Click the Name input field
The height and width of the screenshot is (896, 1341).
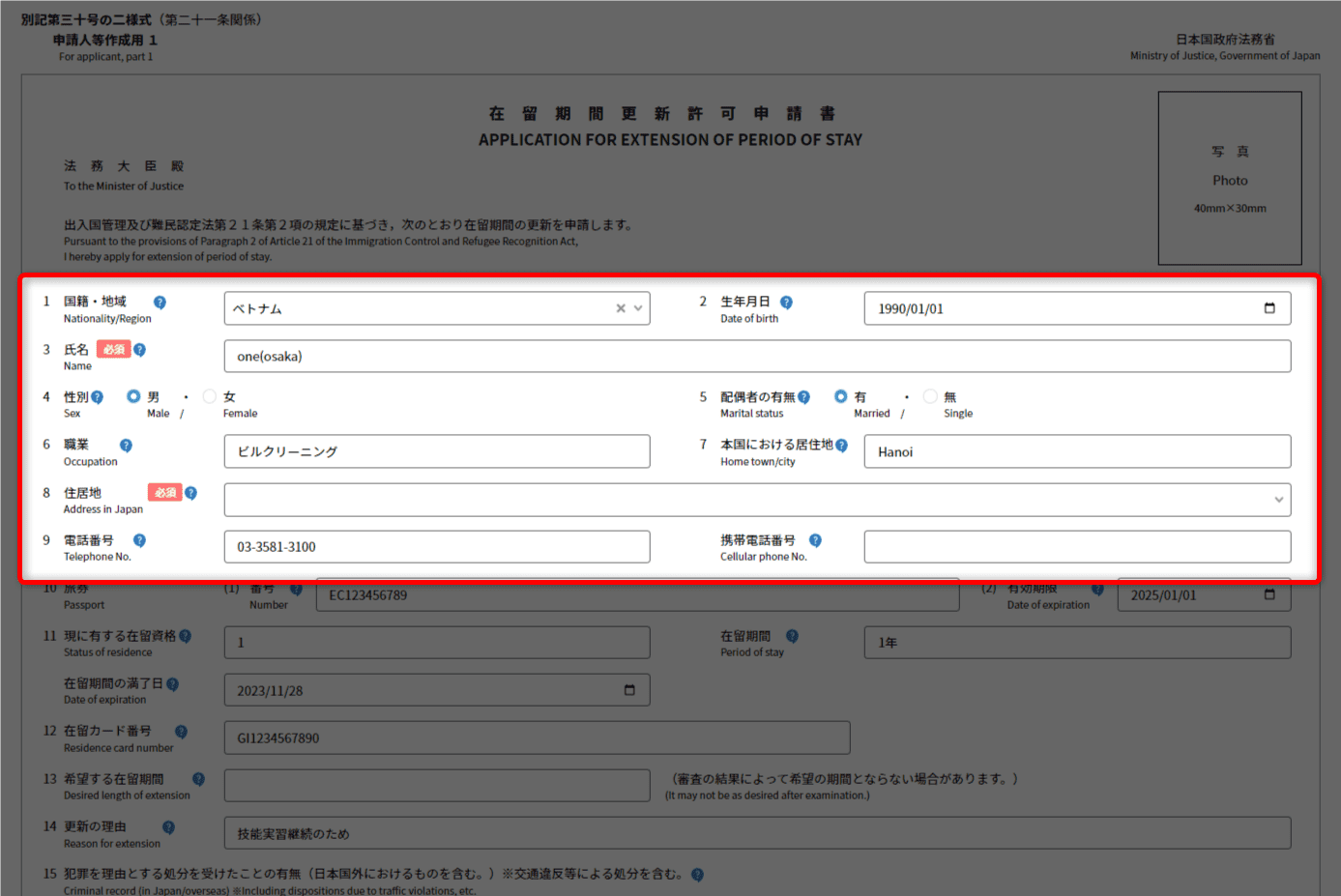(756, 356)
